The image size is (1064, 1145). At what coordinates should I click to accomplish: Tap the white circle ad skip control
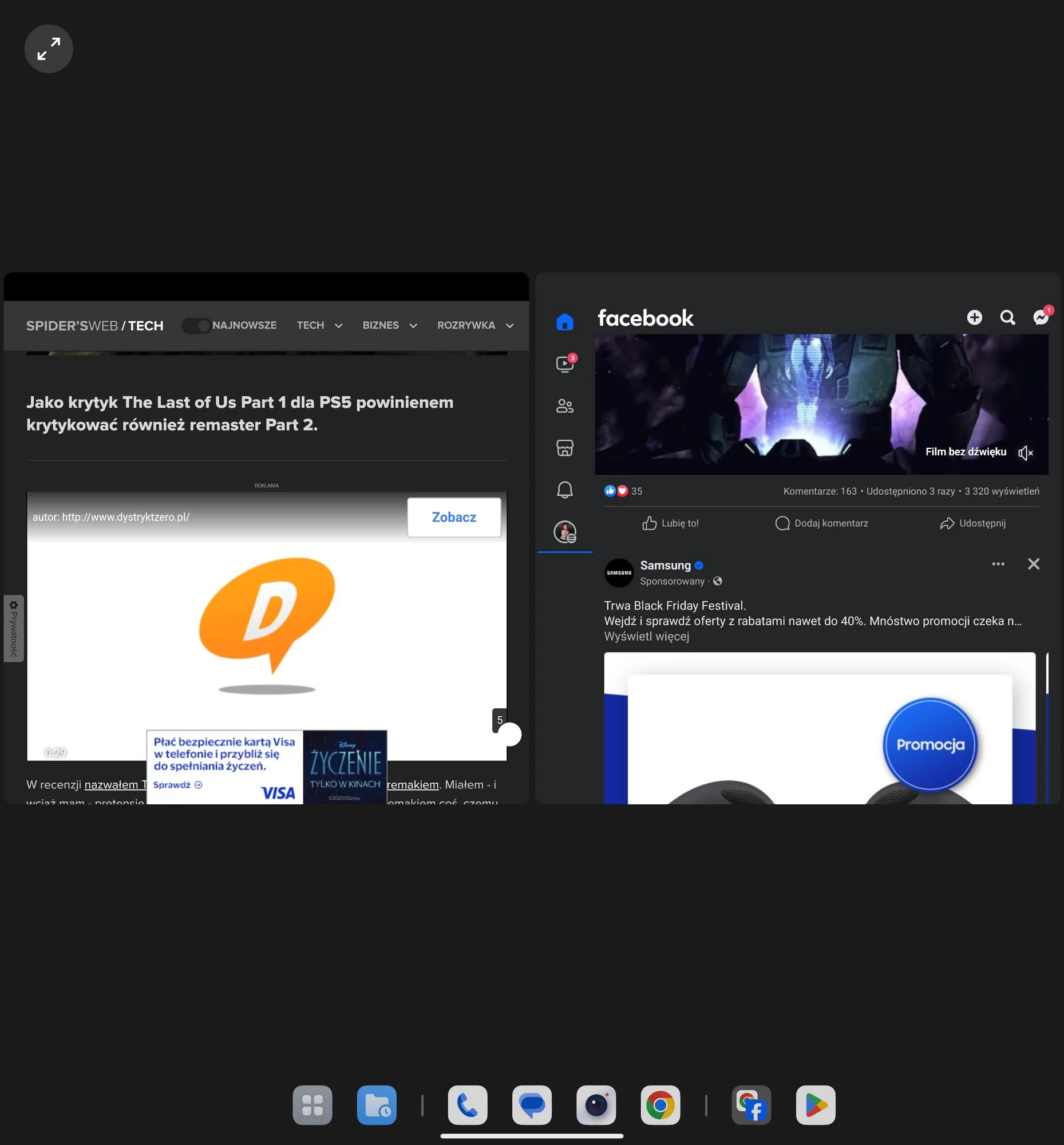point(509,735)
